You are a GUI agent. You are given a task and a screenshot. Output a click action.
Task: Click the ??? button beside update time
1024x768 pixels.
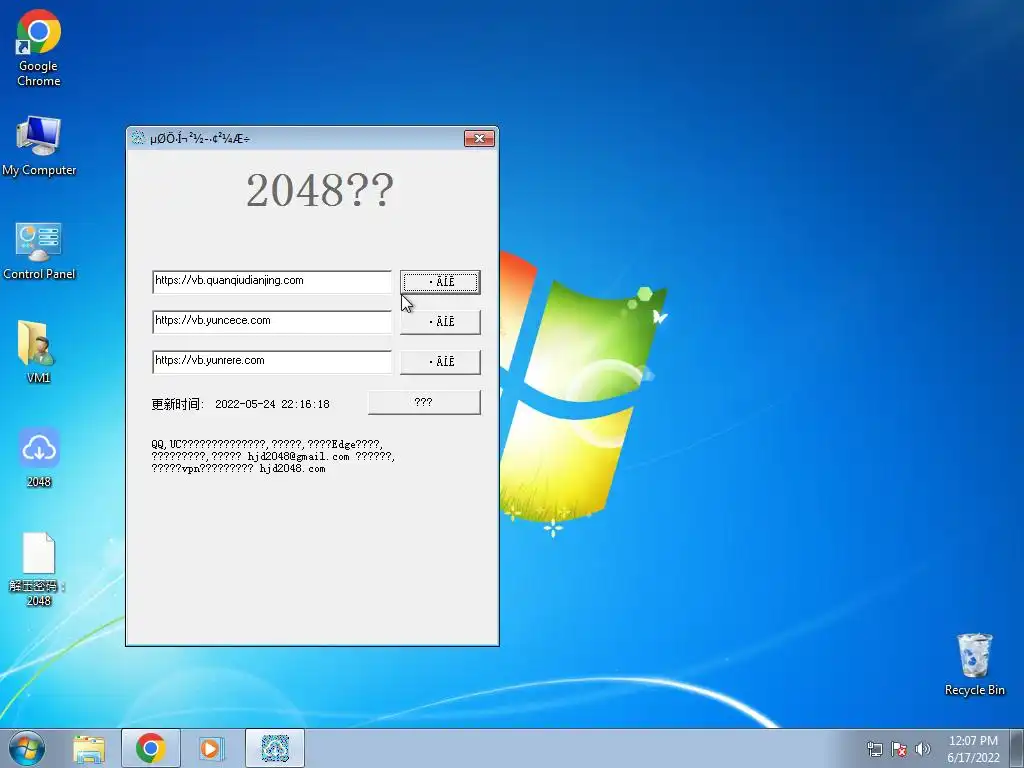[424, 402]
